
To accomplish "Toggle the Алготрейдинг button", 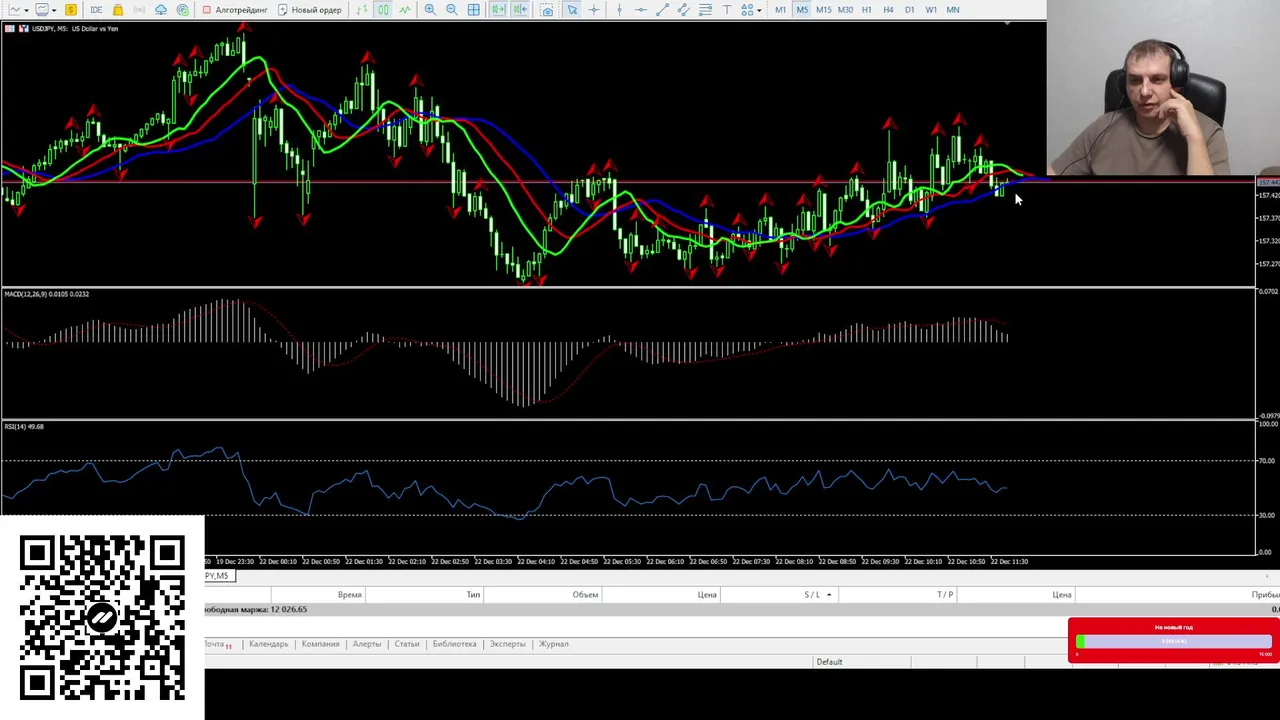I will coord(235,10).
